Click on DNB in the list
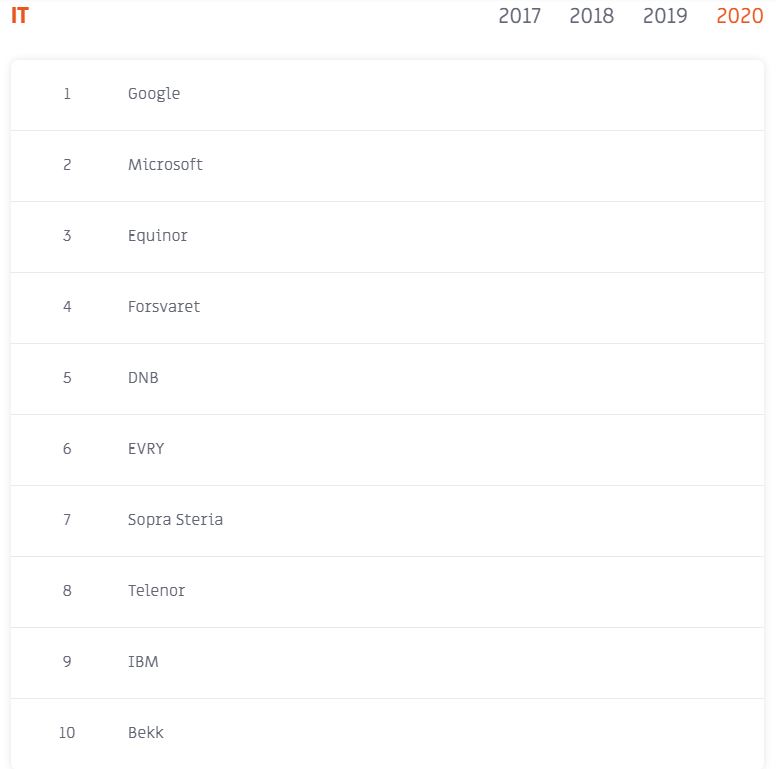Image resolution: width=776 pixels, height=769 pixels. [x=143, y=378]
